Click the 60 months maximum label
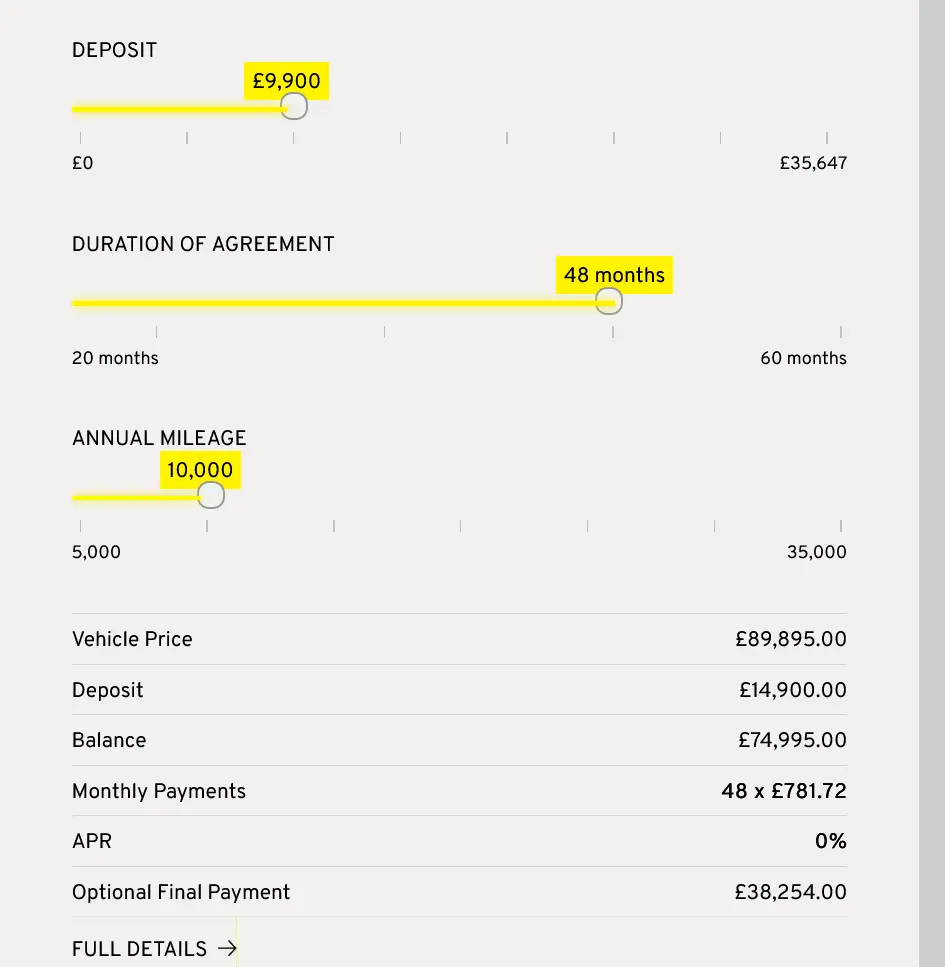This screenshot has width=945, height=967. click(x=803, y=358)
